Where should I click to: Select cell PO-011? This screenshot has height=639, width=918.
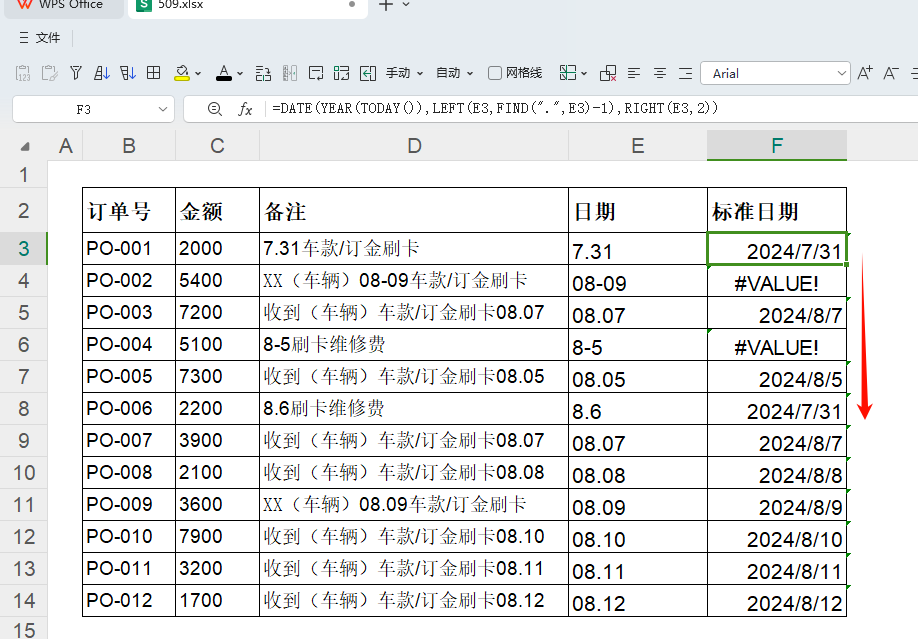129,569
